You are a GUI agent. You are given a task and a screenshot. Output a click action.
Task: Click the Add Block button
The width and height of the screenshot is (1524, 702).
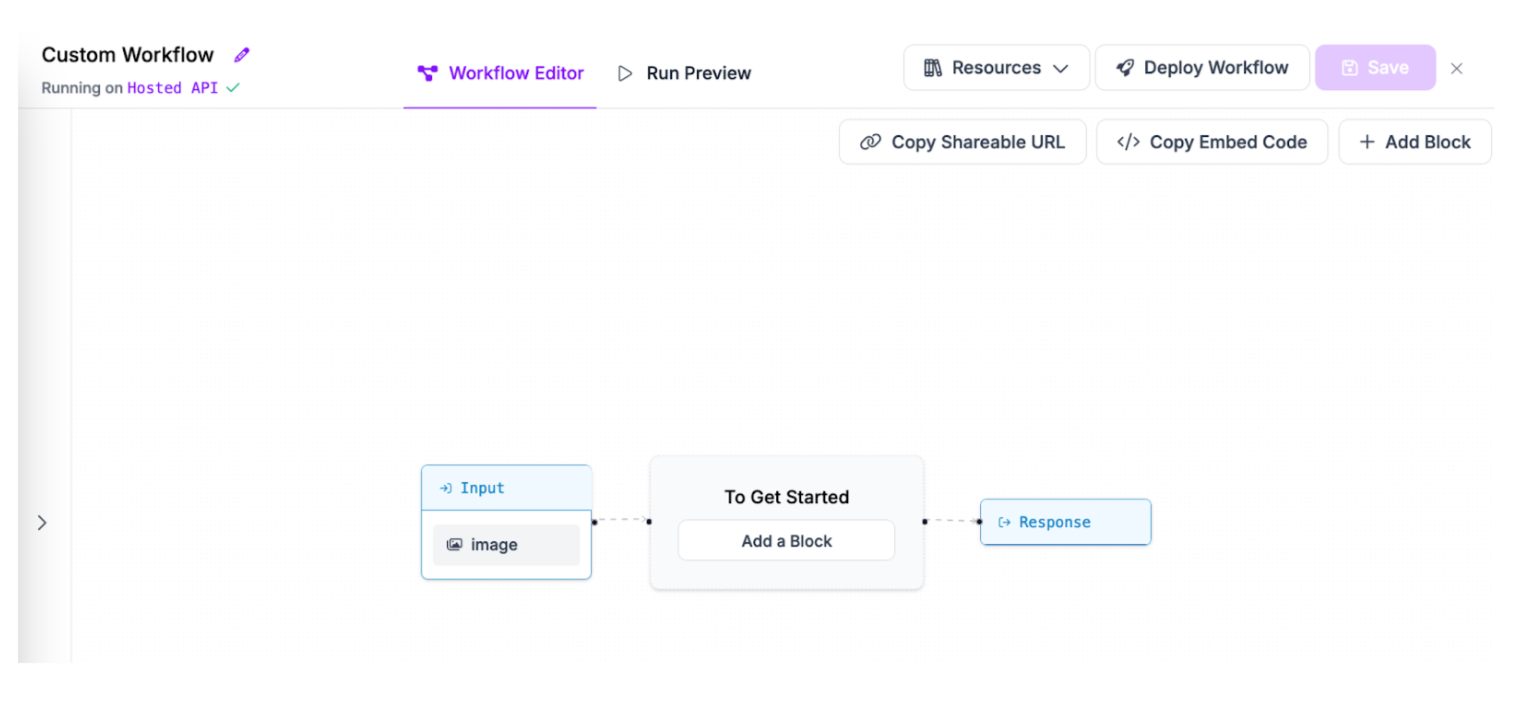pyautogui.click(x=1415, y=142)
